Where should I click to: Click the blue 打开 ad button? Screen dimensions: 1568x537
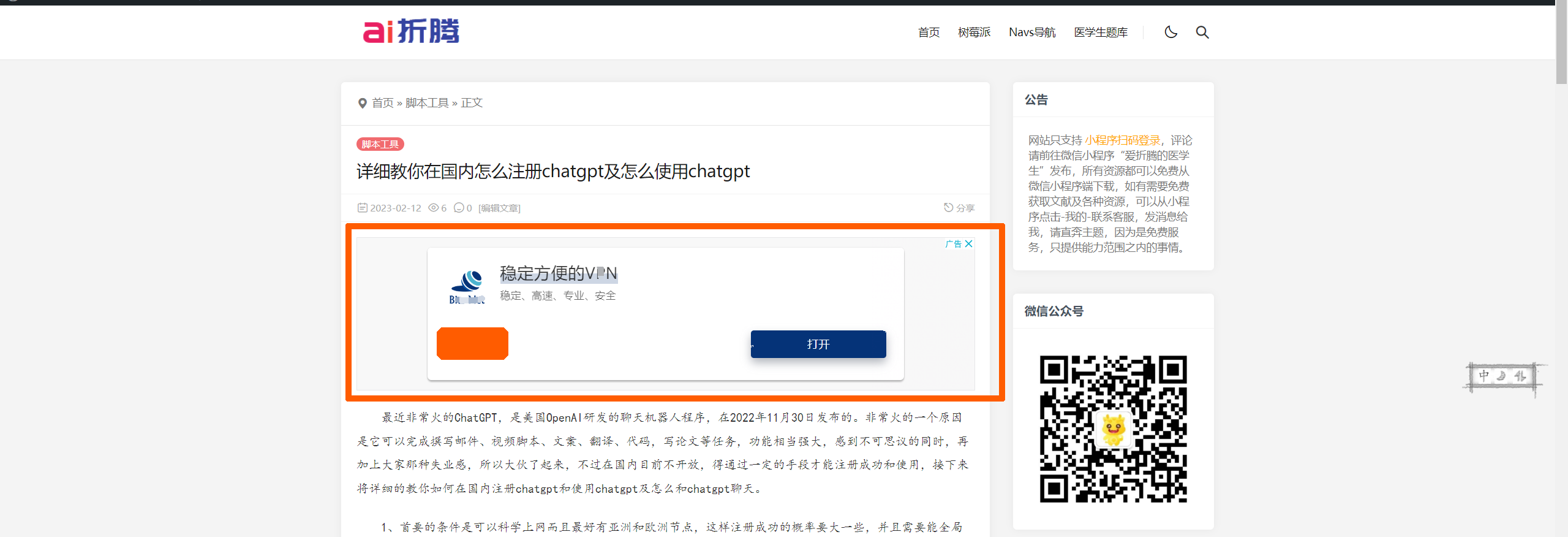(x=818, y=344)
